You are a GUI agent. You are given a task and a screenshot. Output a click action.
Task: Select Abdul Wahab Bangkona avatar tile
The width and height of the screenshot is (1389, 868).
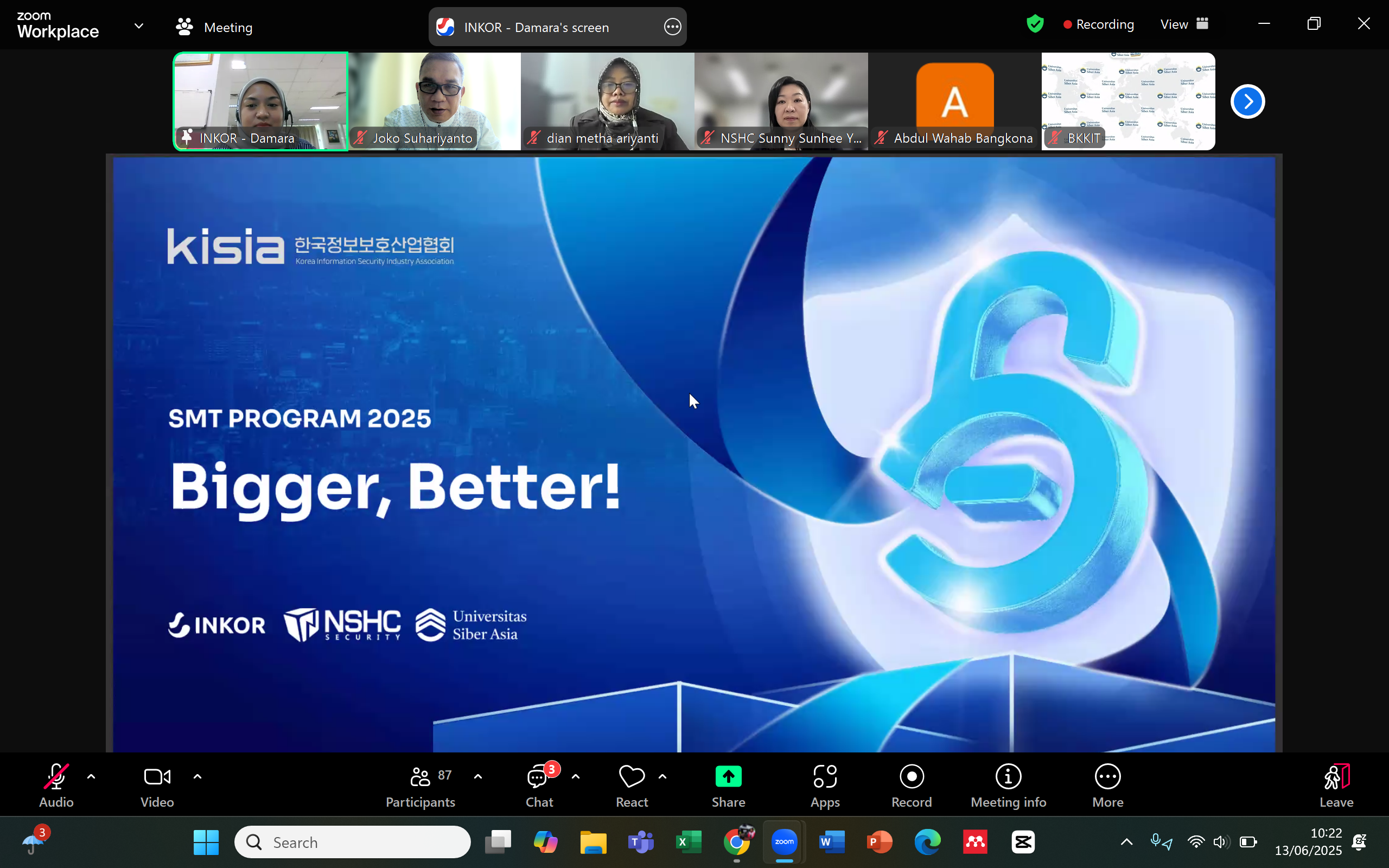click(x=955, y=101)
